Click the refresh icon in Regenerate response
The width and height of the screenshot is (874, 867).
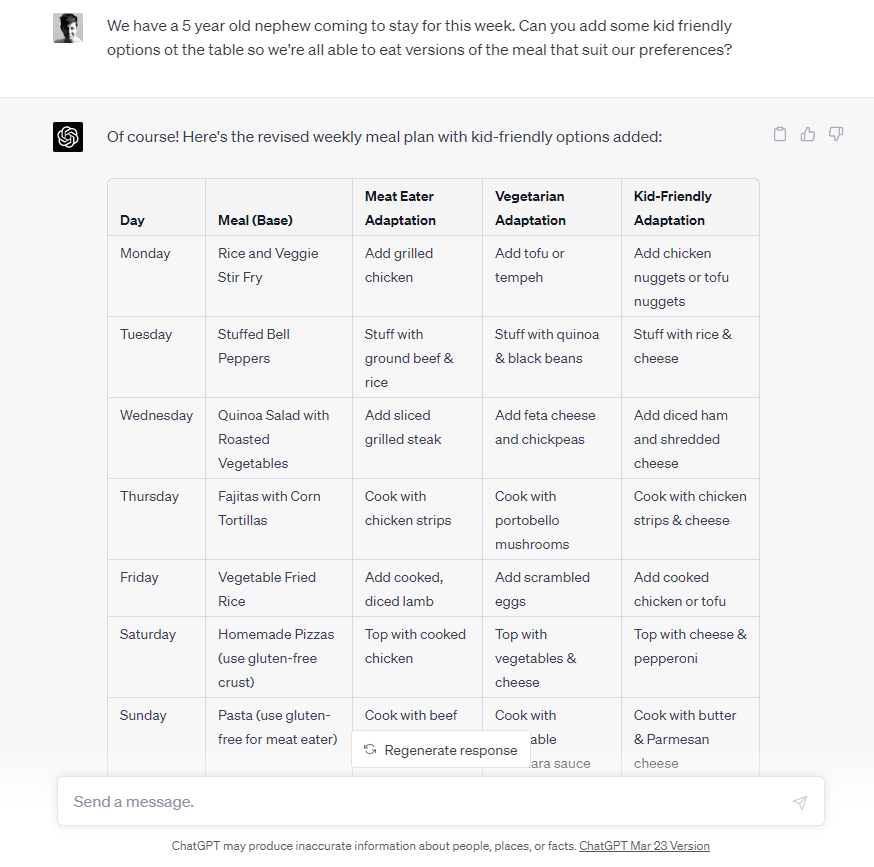370,749
